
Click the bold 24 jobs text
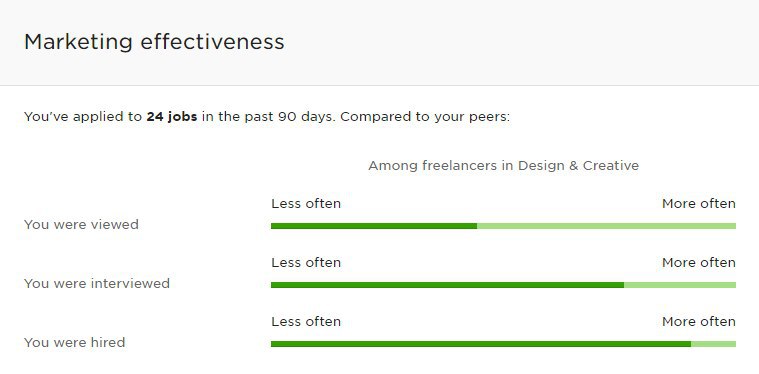point(172,117)
